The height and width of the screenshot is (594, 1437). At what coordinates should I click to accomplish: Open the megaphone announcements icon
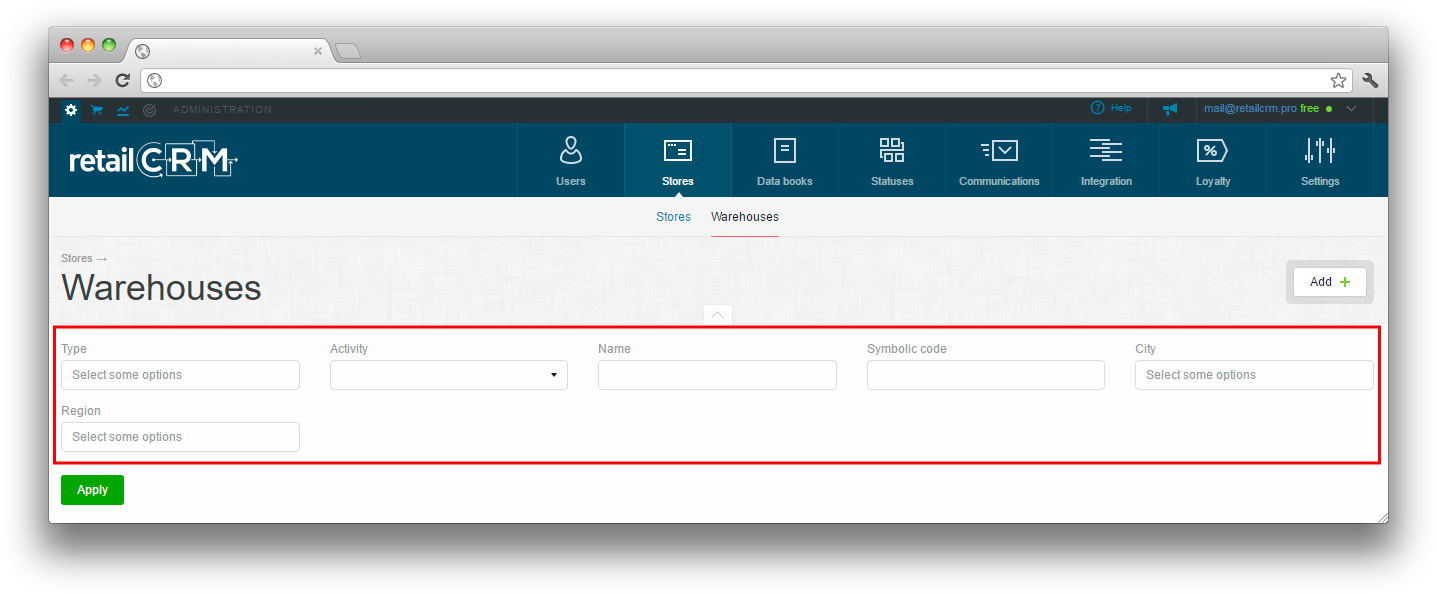point(1170,109)
